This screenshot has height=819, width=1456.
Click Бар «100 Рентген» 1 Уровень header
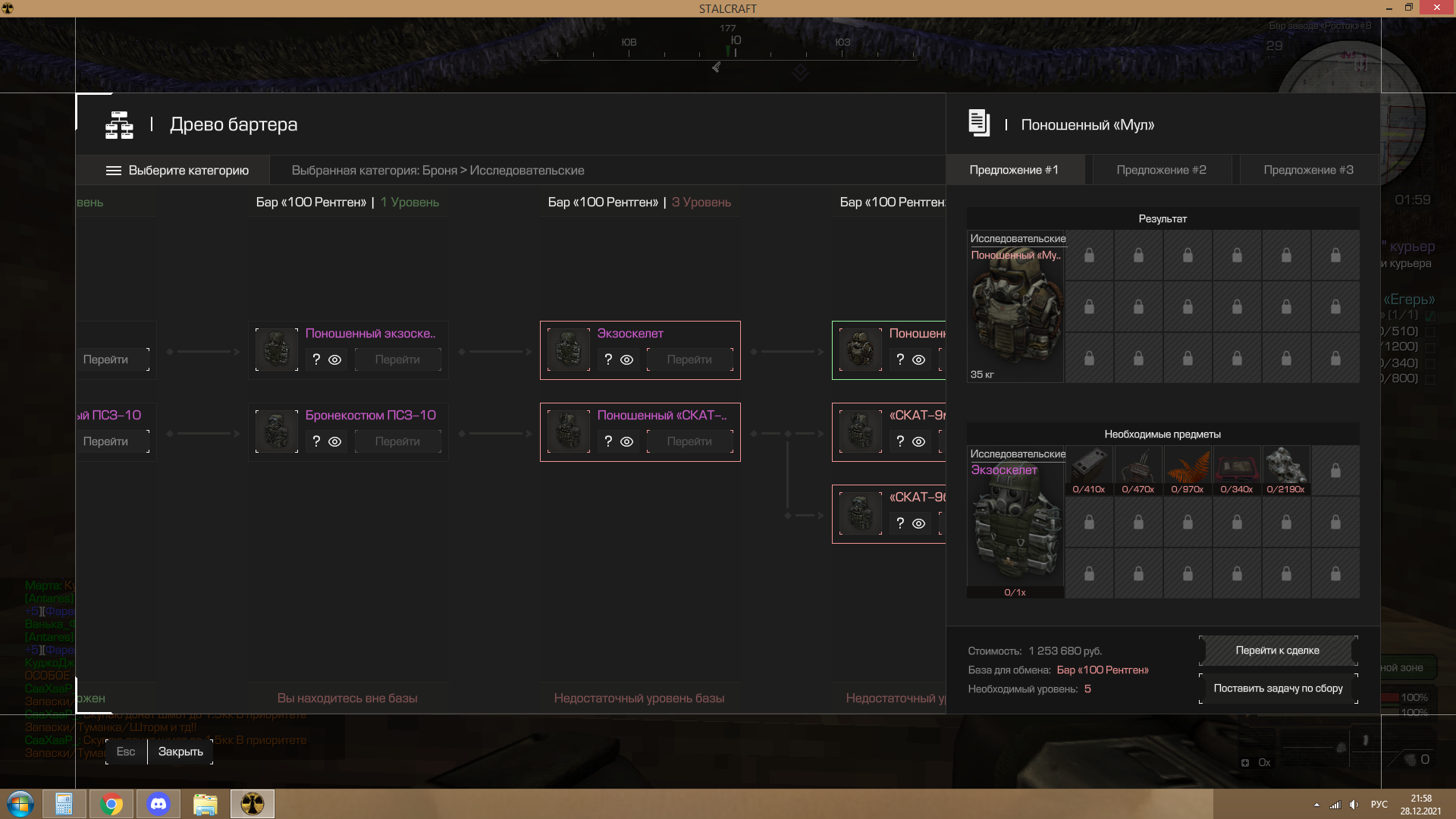click(347, 202)
